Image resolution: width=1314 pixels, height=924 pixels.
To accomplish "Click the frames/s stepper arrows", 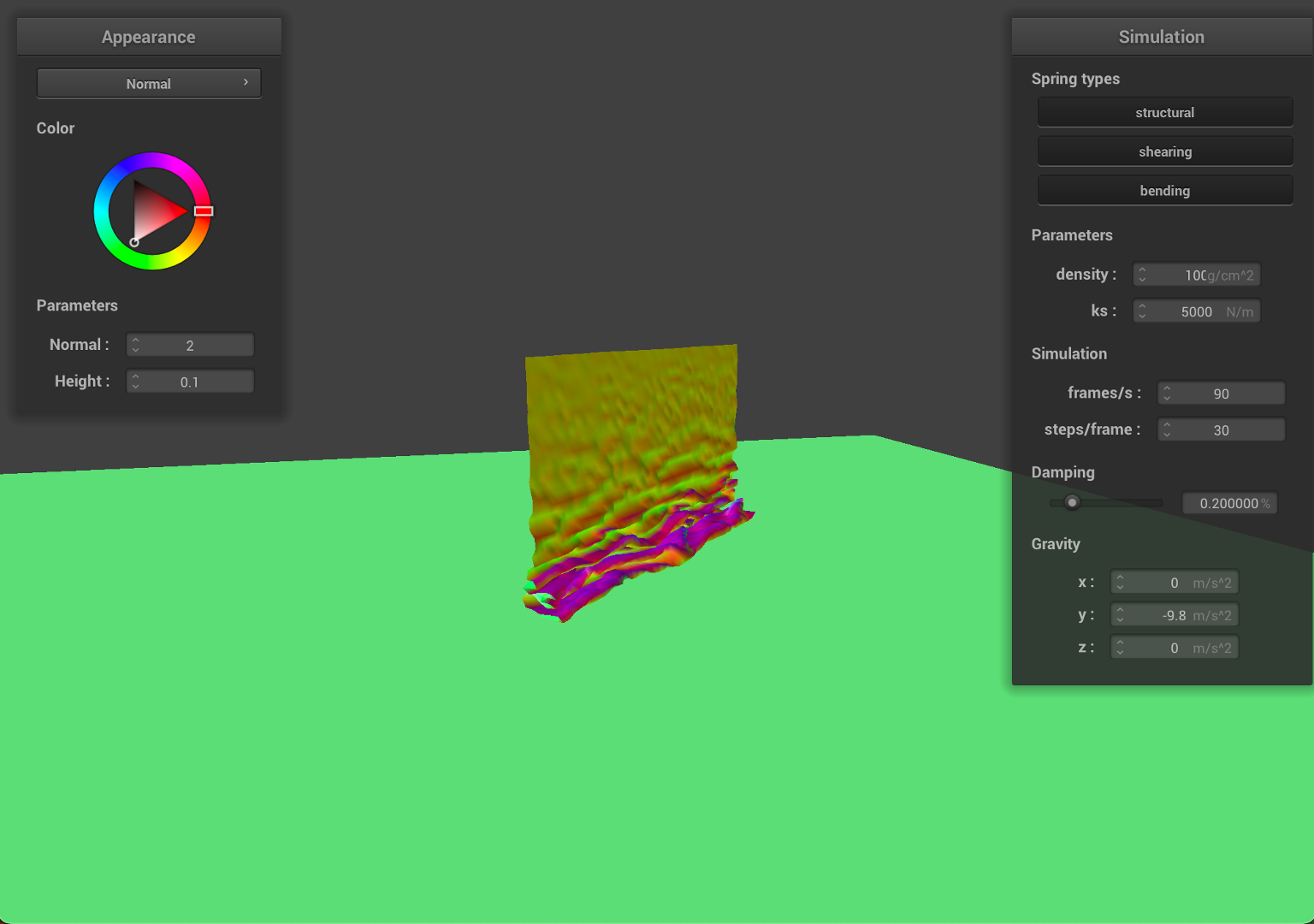I will click(x=1167, y=394).
